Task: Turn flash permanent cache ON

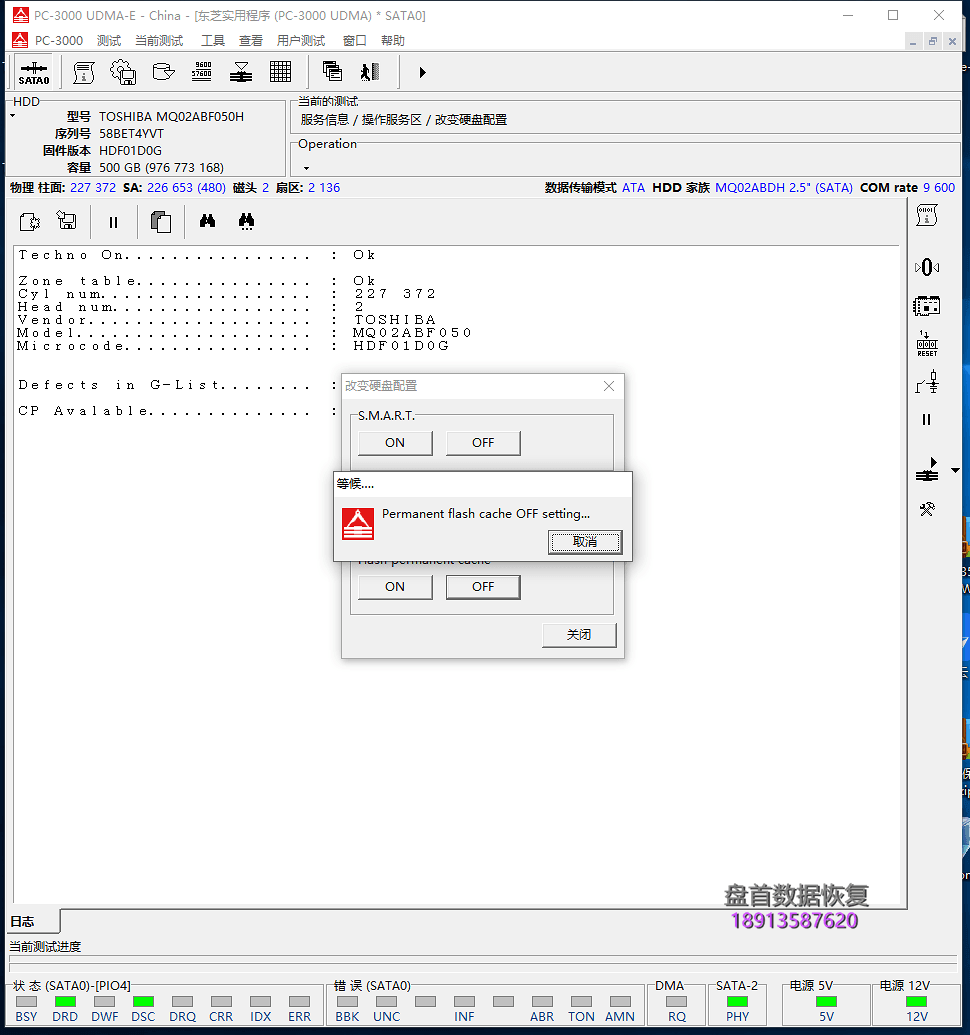Action: [395, 587]
